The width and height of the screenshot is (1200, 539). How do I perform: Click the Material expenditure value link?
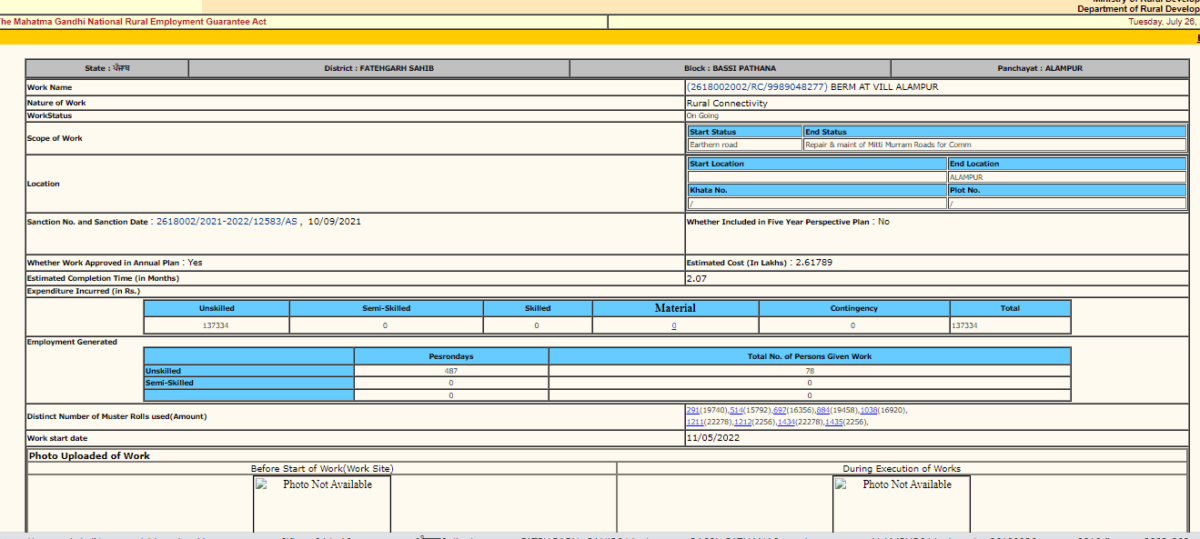(x=674, y=326)
